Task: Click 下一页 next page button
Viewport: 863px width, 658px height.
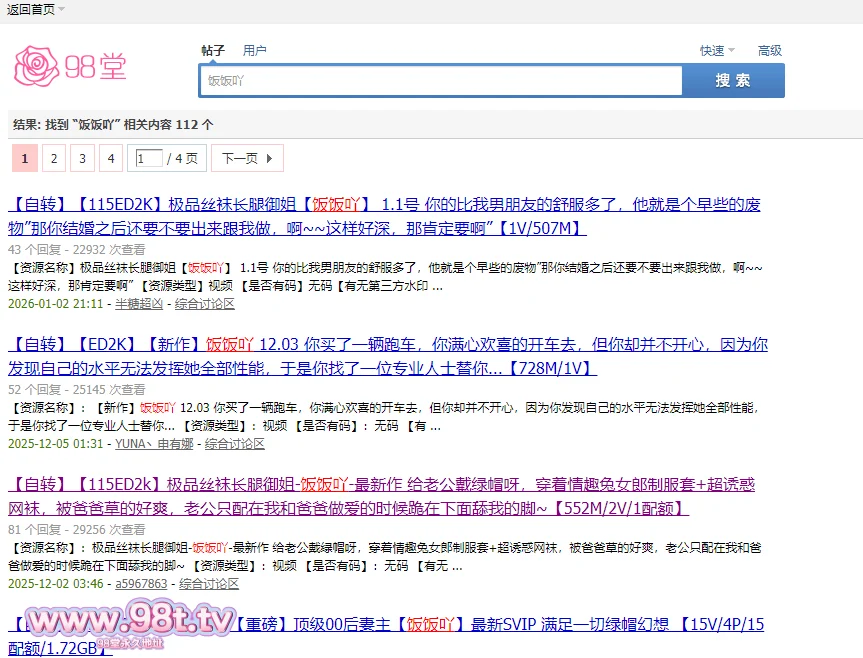Action: 246,158
